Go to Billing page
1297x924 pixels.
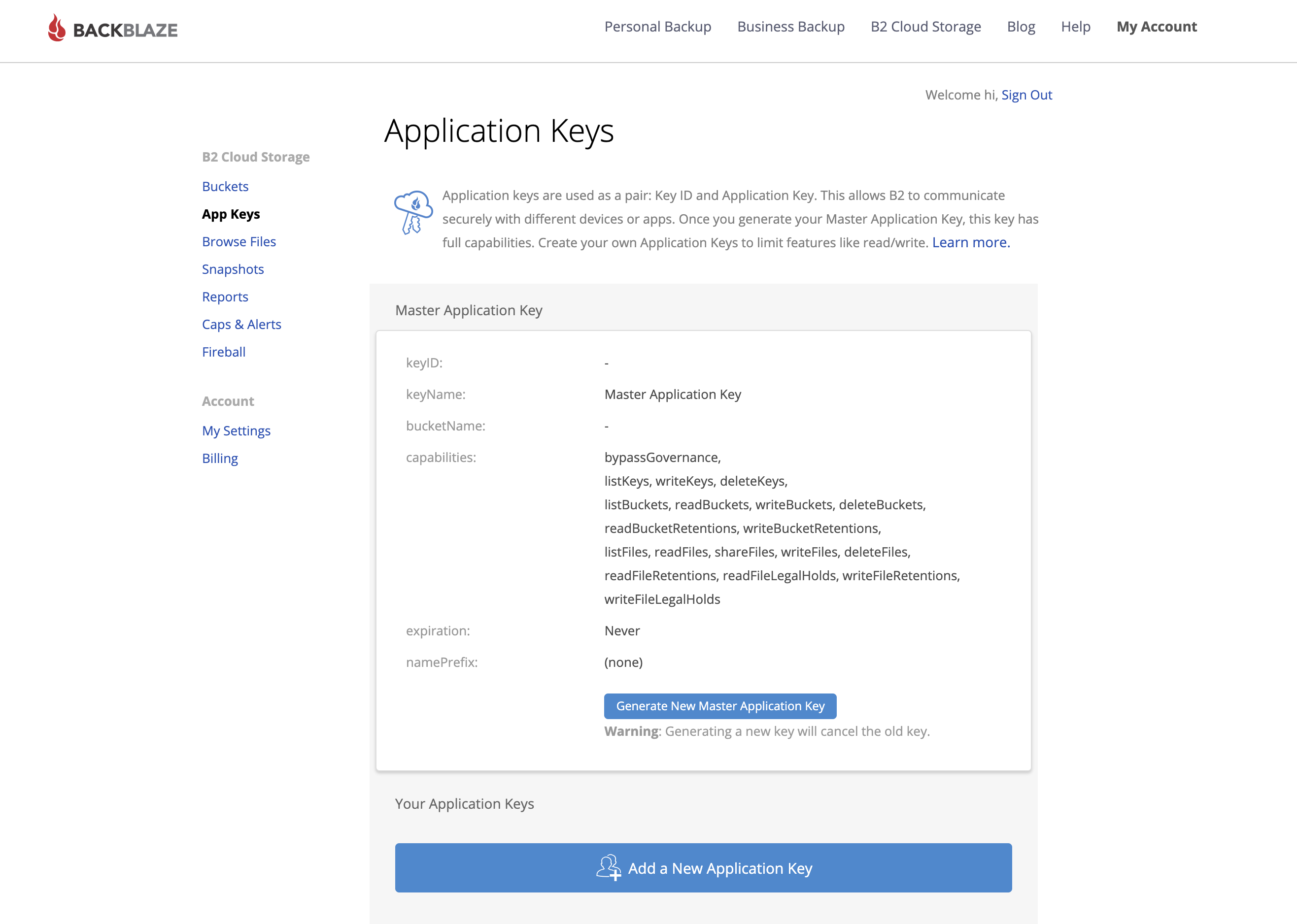(x=220, y=459)
